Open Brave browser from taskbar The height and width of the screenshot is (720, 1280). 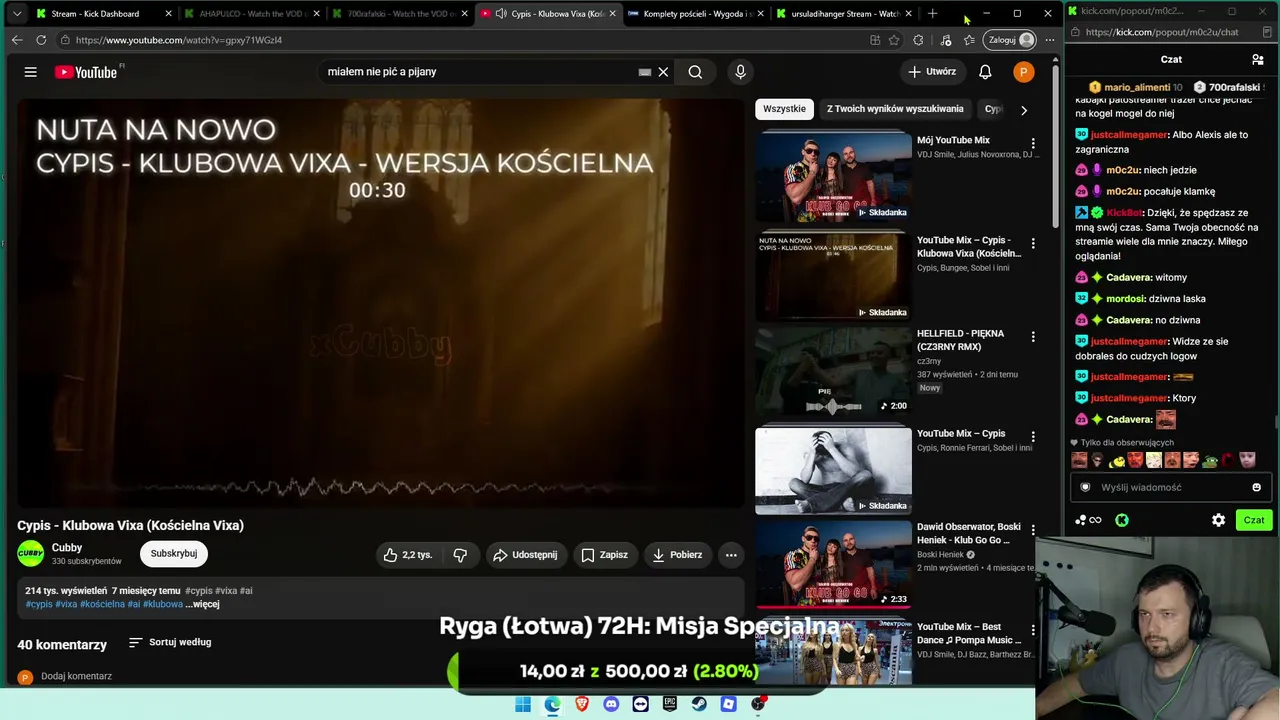point(582,704)
